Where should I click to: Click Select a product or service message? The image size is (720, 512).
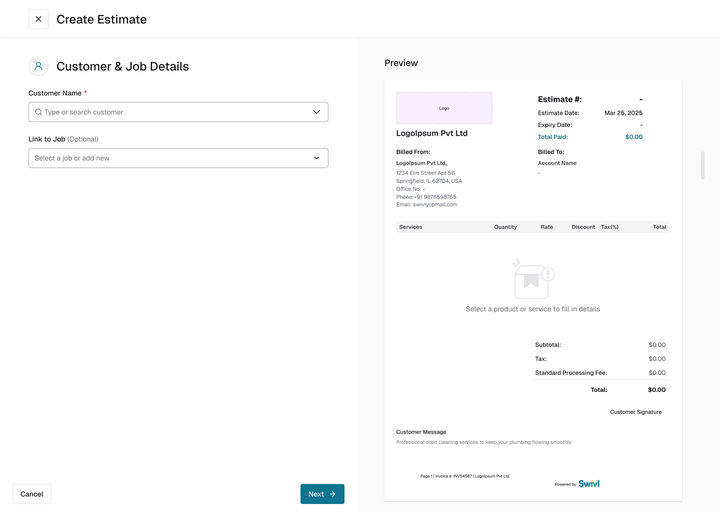[533, 309]
